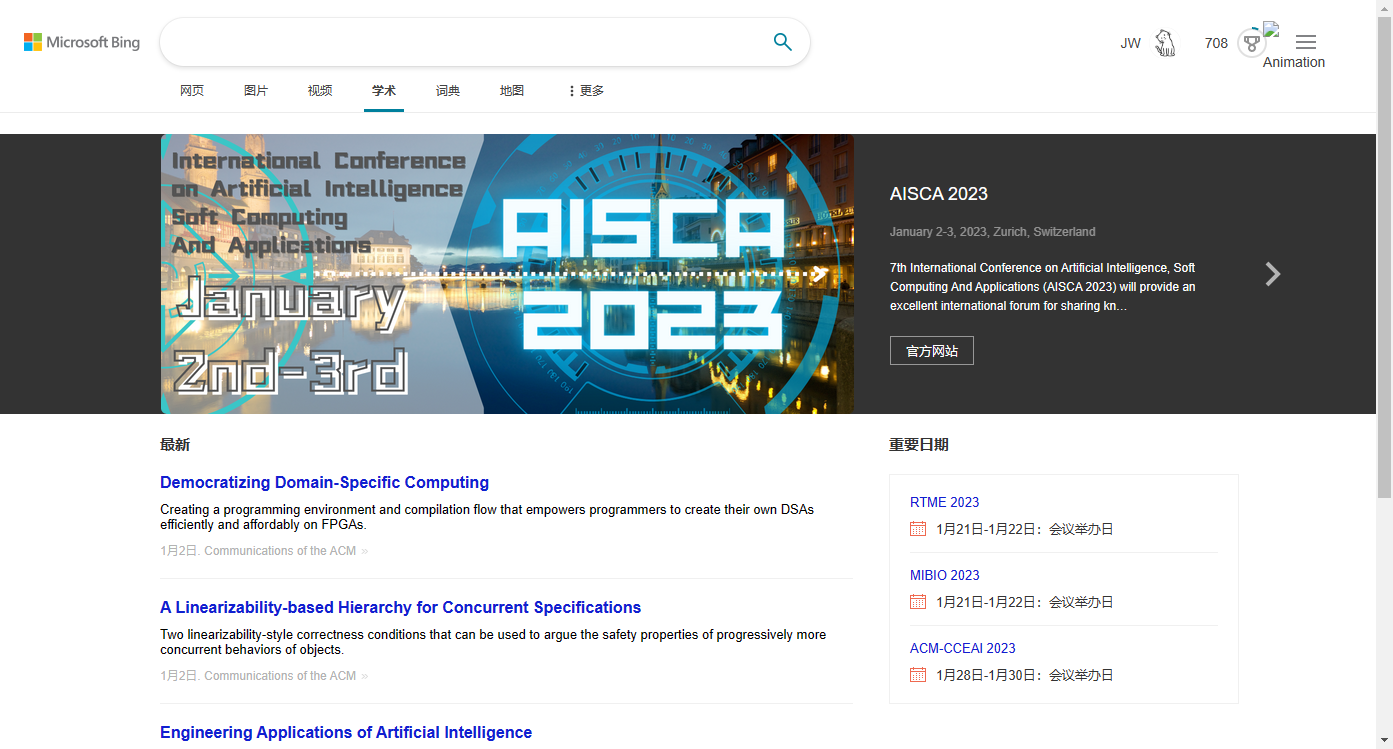The image size is (1393, 749).
Task: Click the AISCA 2023 conference banner image
Action: (x=507, y=274)
